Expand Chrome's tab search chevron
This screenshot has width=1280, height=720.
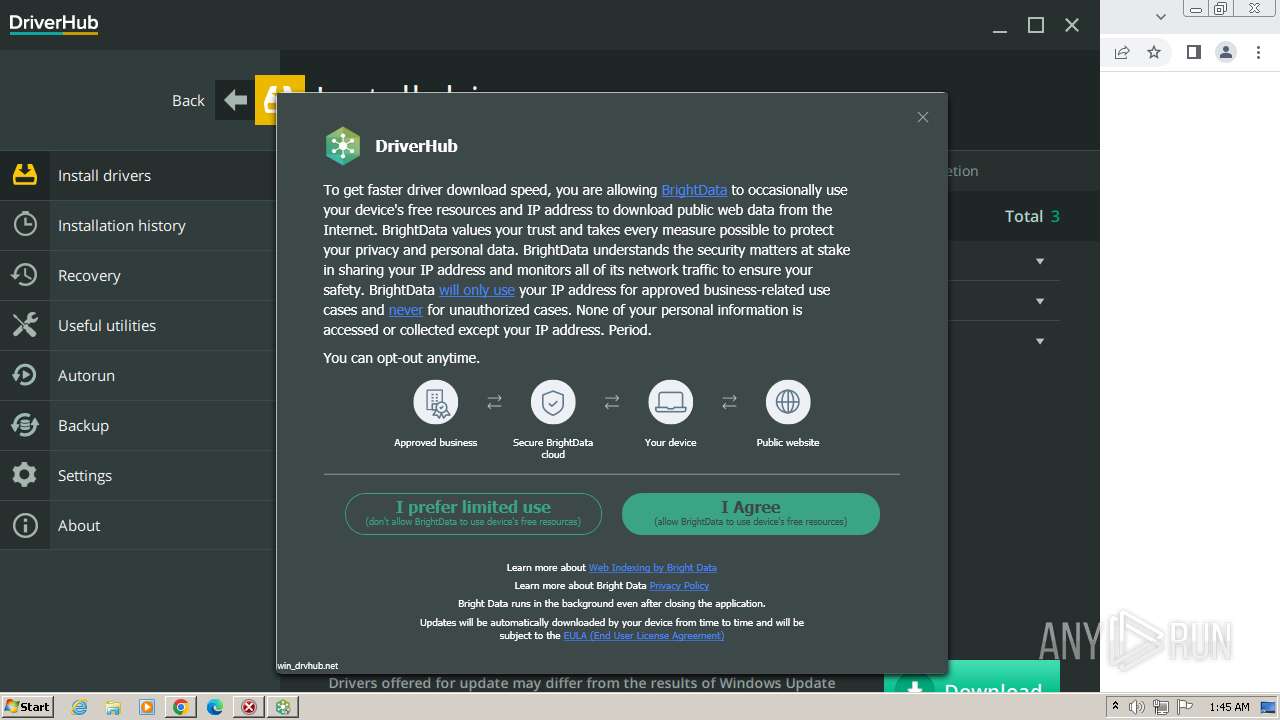point(1161,16)
